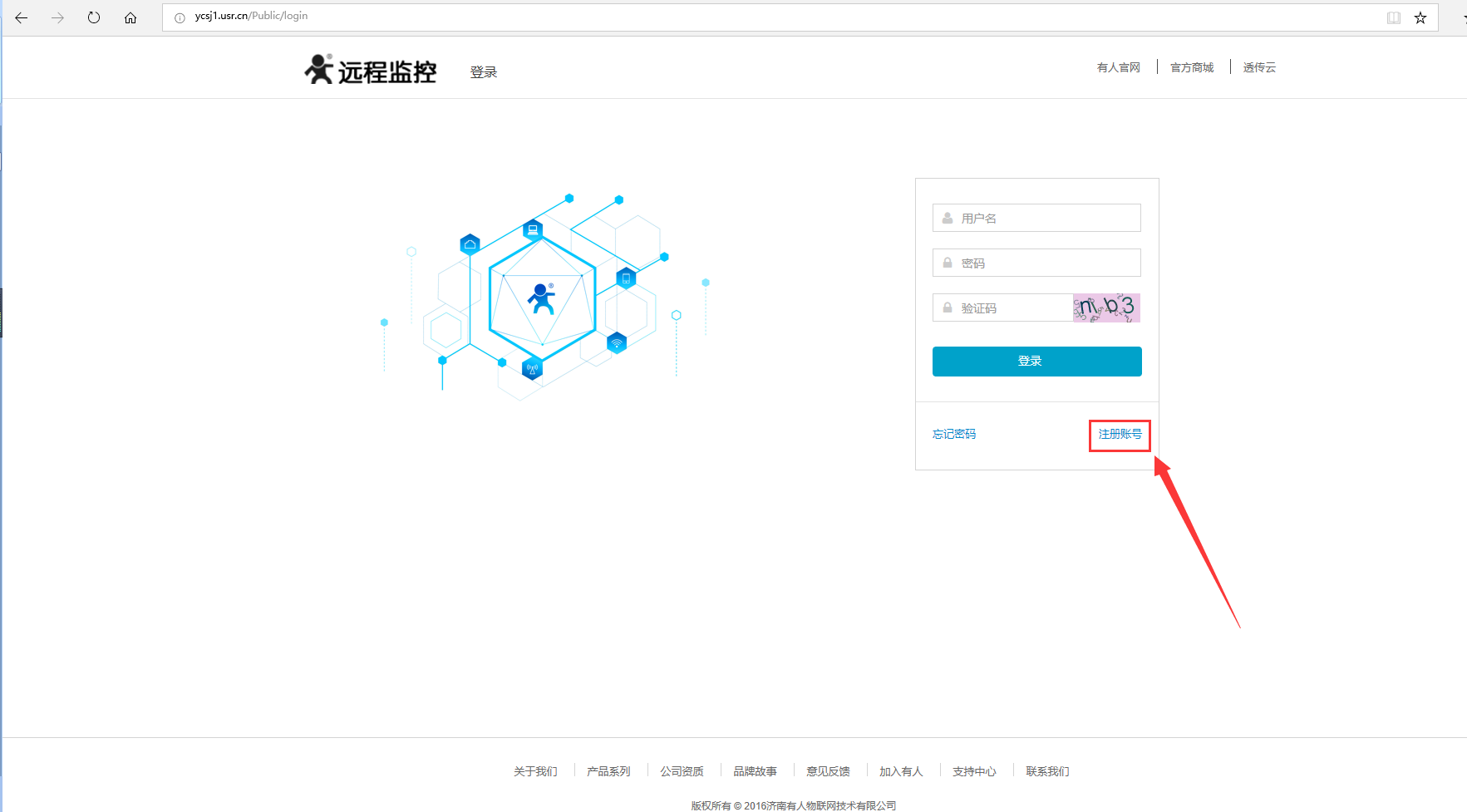Open reading view book icon
1467x812 pixels.
coord(1394,17)
